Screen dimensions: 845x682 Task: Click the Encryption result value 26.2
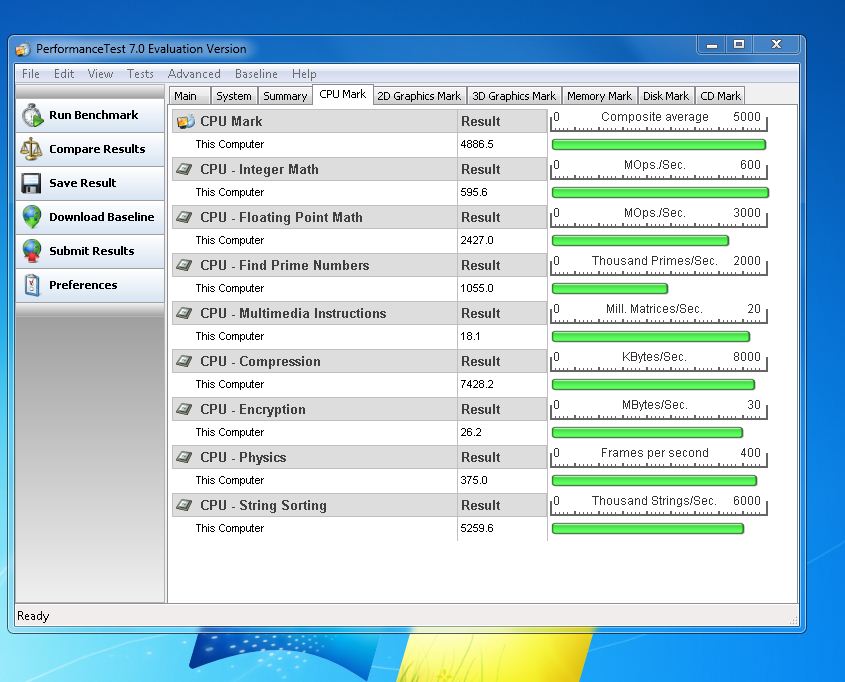click(x=471, y=432)
